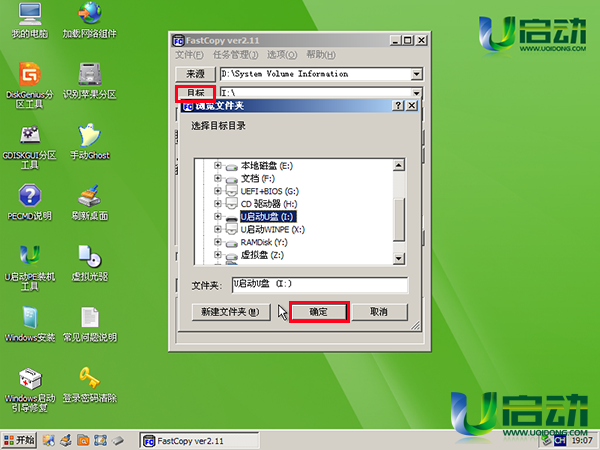Image resolution: width=600 pixels, height=450 pixels.
Task: Open the source path dropdown arrow
Action: pos(416,74)
